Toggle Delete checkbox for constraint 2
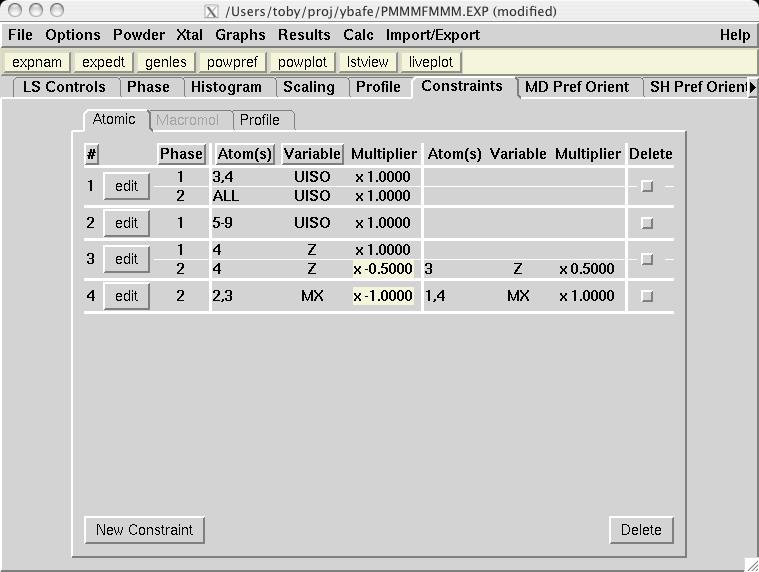Viewport: 759px width, 572px height. tap(647, 223)
